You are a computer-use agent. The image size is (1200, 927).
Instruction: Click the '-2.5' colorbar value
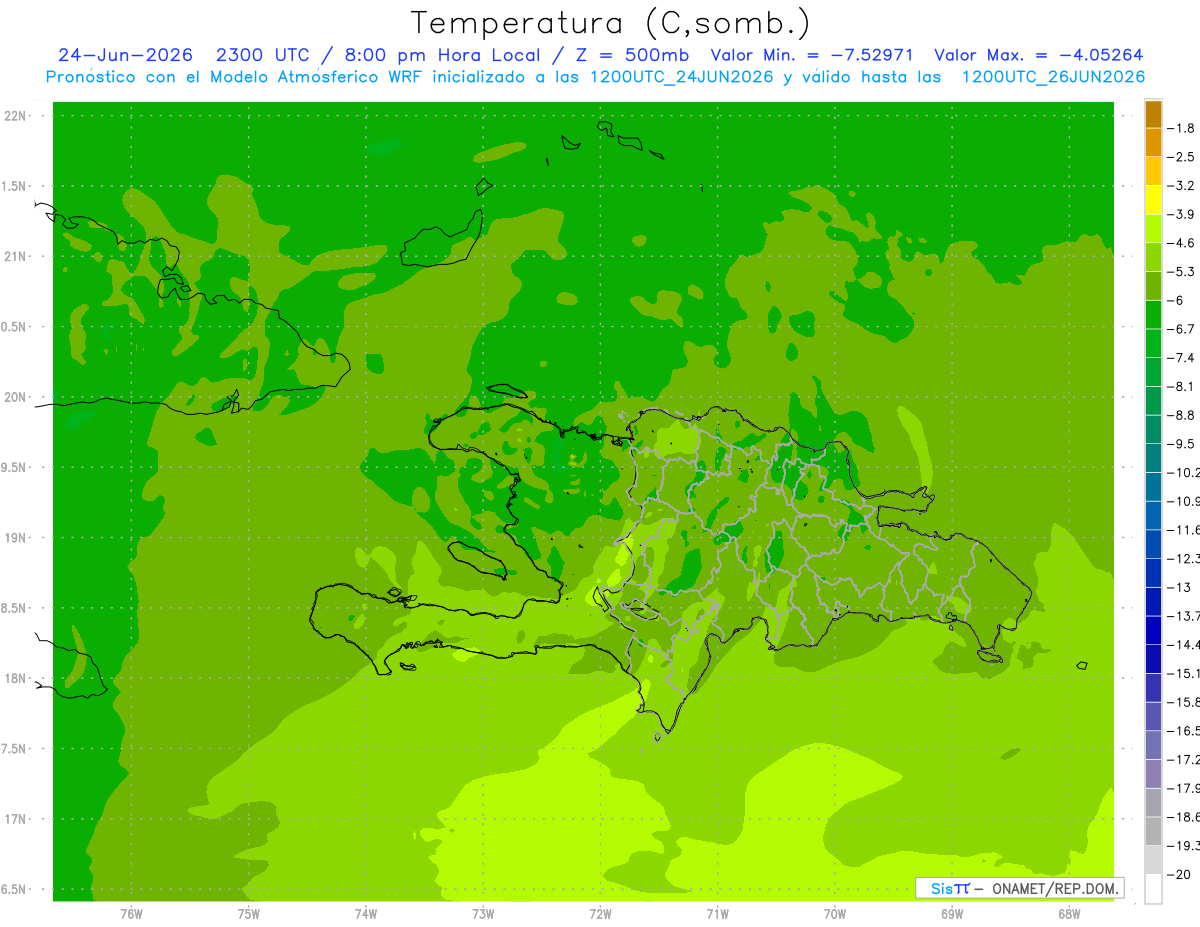pos(1181,157)
